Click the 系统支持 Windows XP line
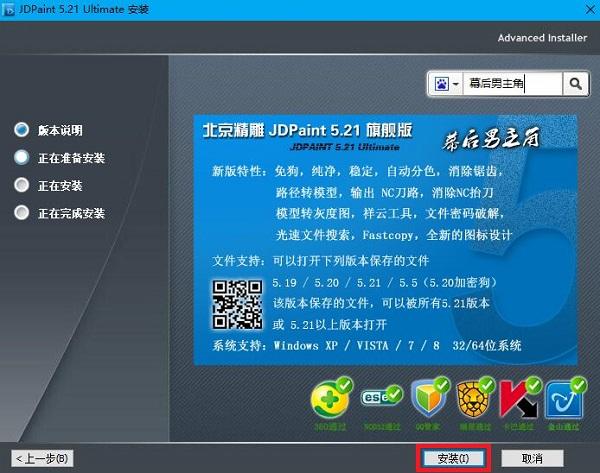This screenshot has height=473, width=600. (x=367, y=346)
